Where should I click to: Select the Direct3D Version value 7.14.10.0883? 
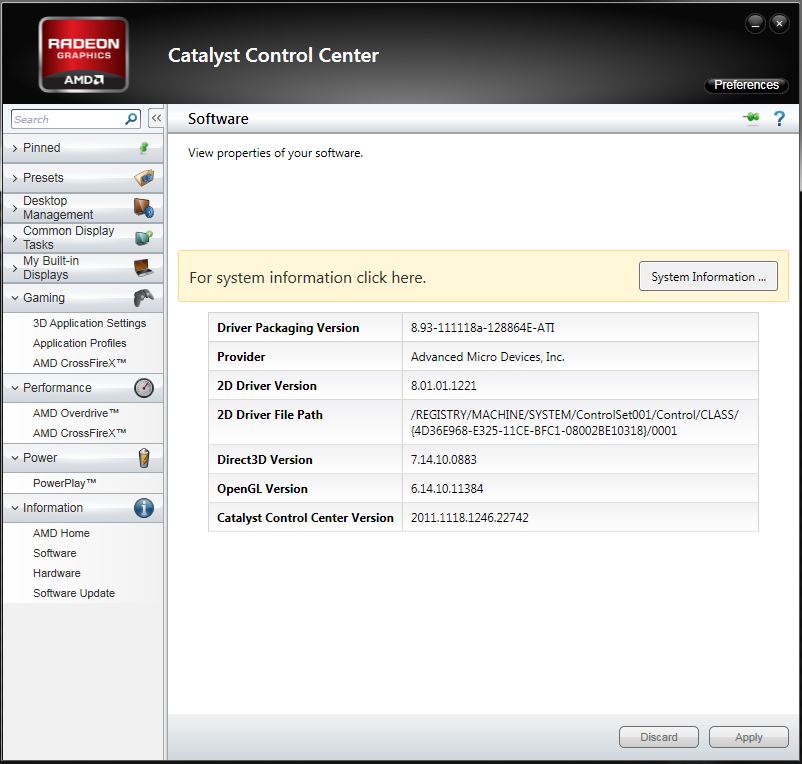[x=443, y=460]
